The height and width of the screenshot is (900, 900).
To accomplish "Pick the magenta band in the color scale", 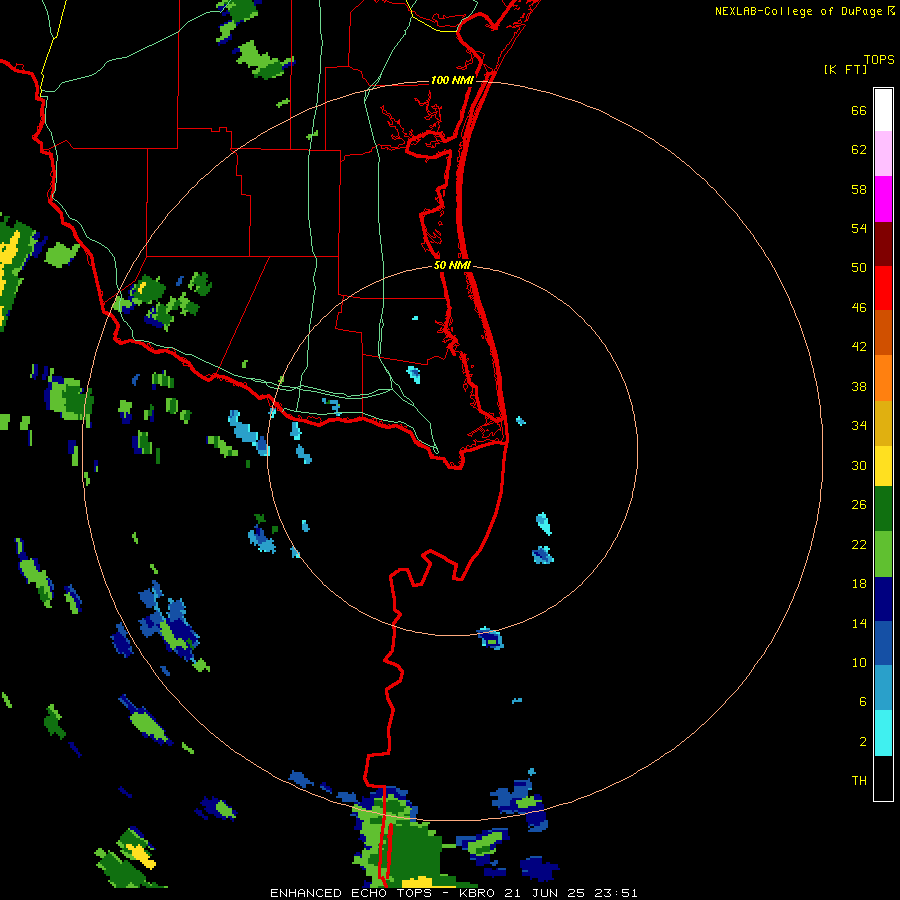I will (883, 199).
